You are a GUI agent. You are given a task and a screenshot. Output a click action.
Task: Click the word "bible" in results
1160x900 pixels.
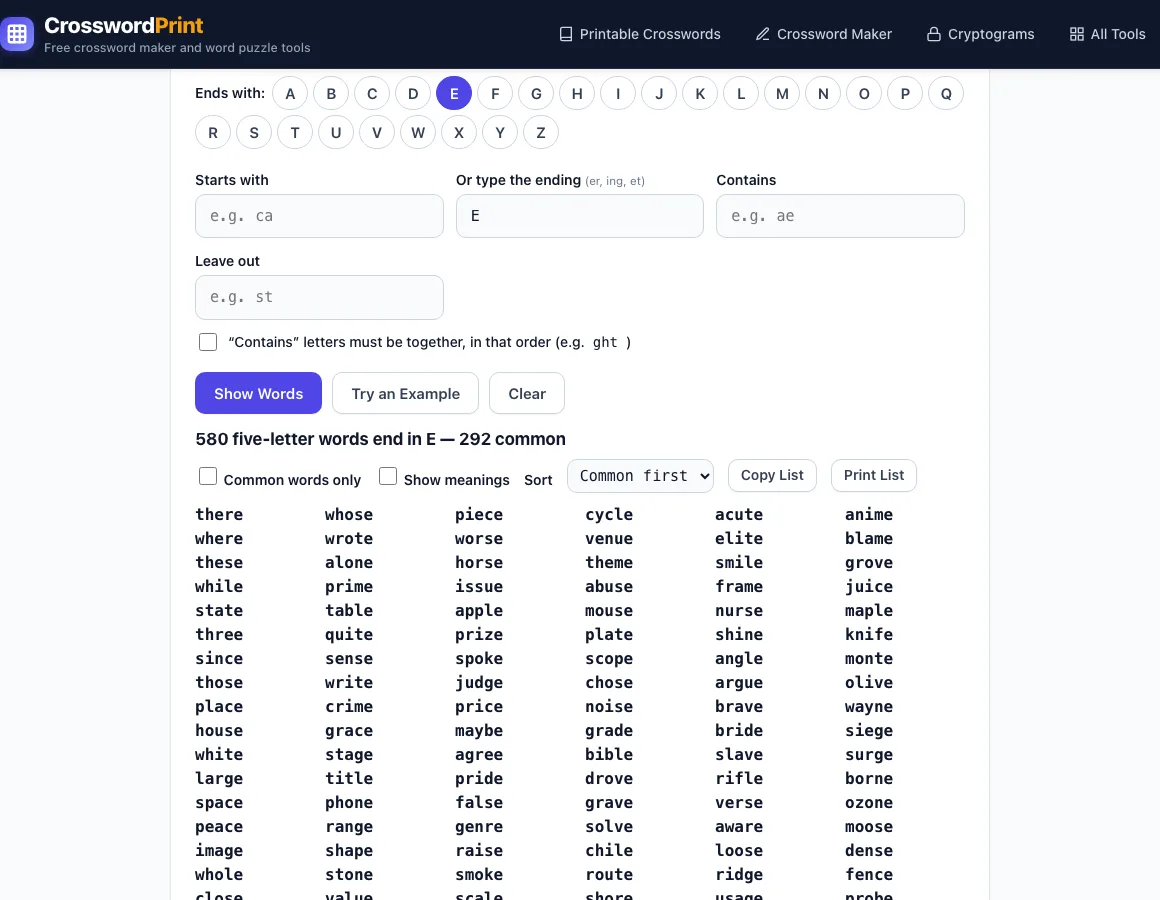tap(609, 754)
